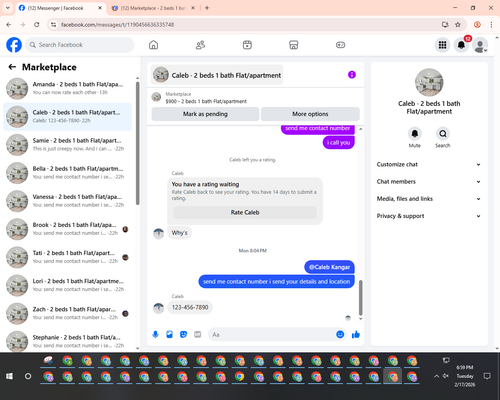The image size is (500, 400).
Task: Open conversation information purple icon
Action: pyautogui.click(x=352, y=75)
